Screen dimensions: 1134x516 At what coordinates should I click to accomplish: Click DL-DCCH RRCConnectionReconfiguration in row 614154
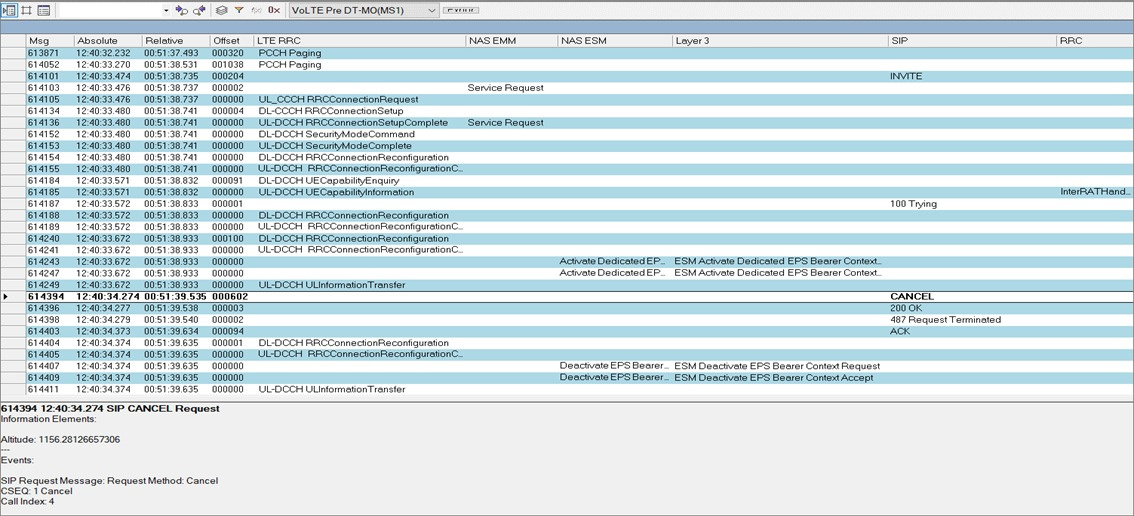[354, 157]
